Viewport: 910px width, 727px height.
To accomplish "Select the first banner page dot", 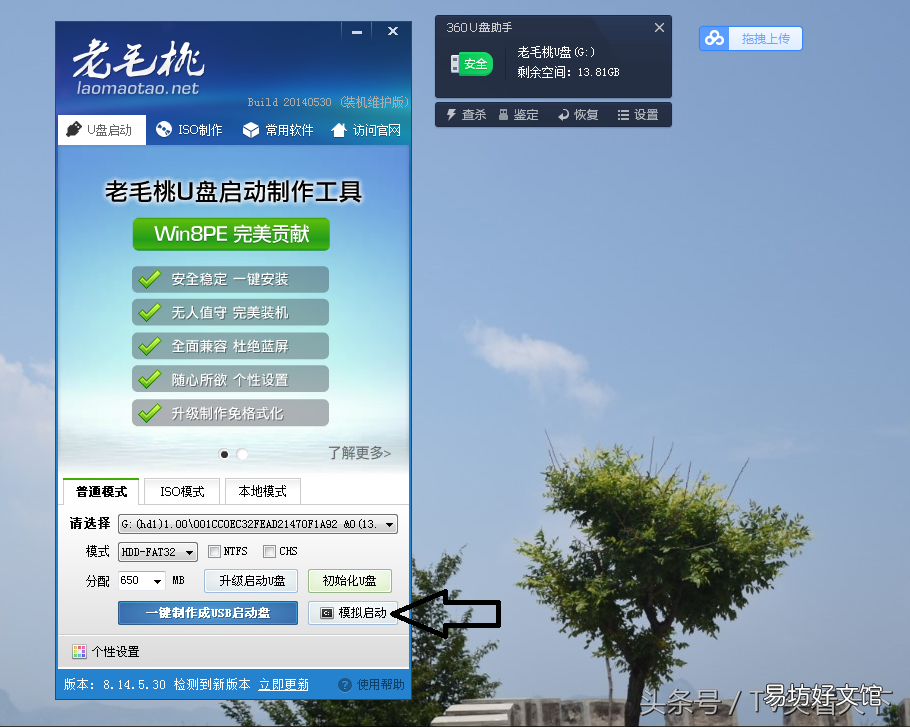I will click(x=224, y=454).
